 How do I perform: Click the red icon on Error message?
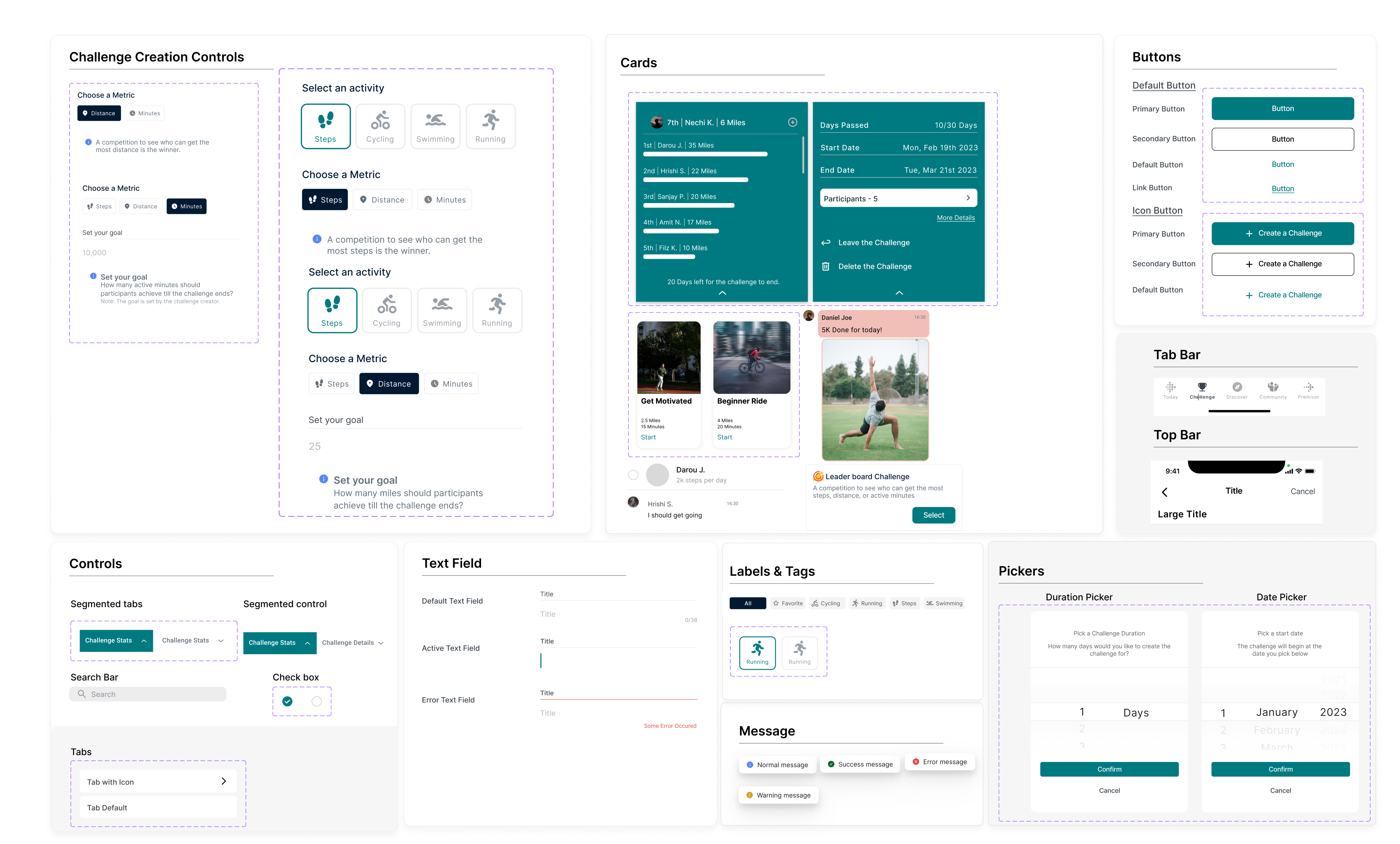coord(915,762)
